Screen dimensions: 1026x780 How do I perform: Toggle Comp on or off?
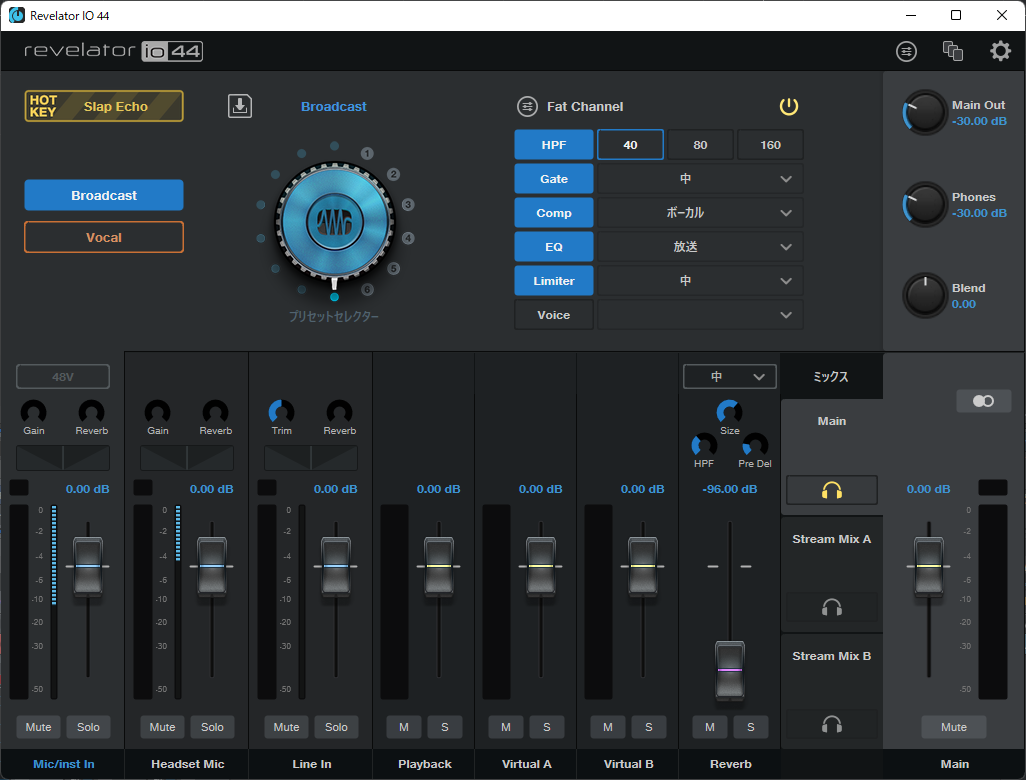pyautogui.click(x=554, y=213)
